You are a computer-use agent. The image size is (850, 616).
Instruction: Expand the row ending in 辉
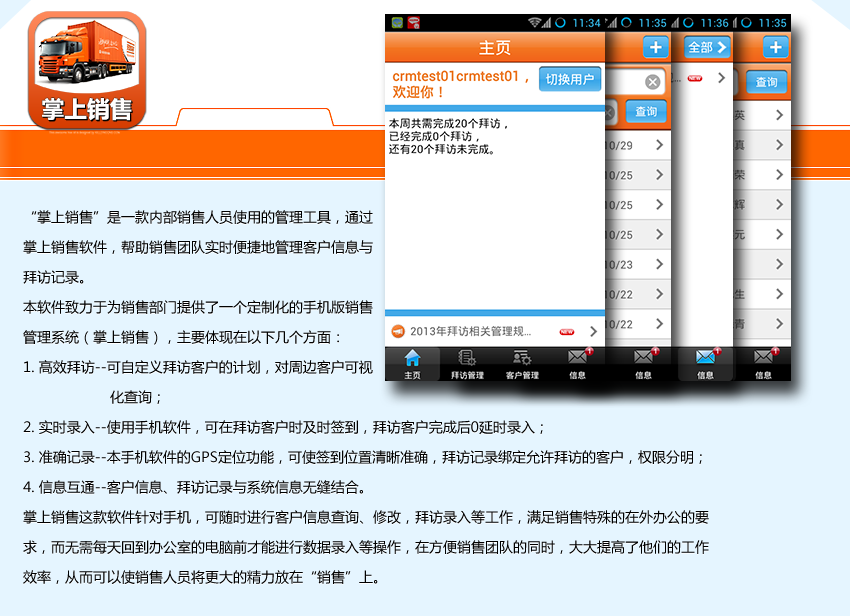[780, 204]
